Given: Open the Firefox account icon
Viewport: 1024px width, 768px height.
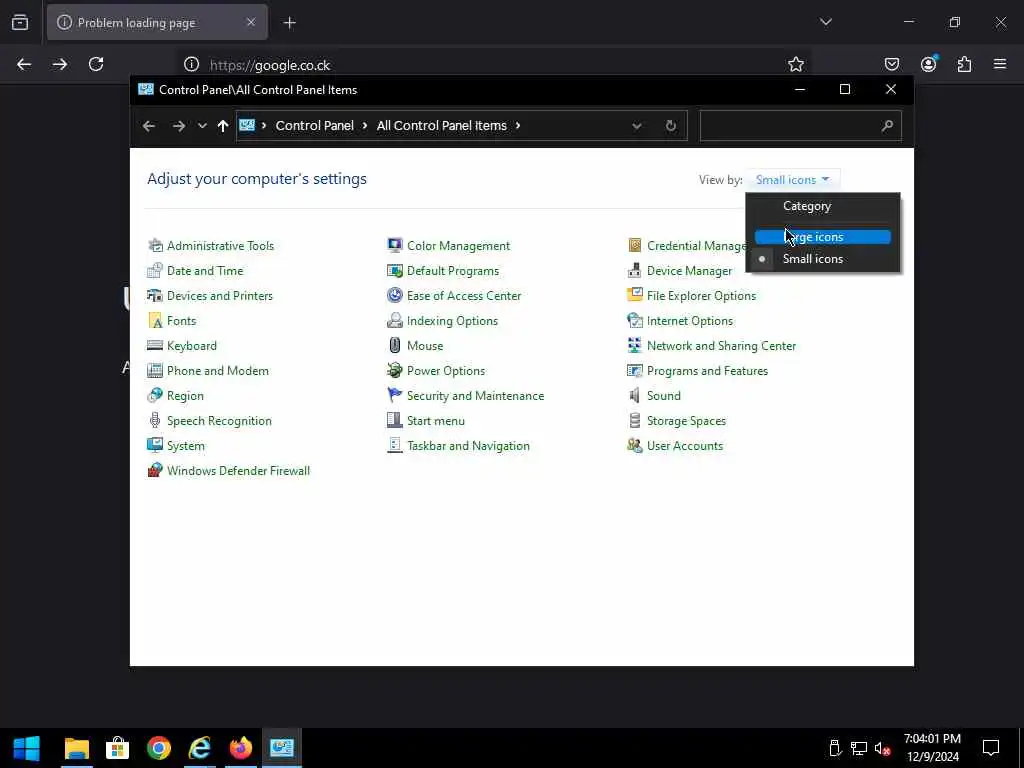Looking at the screenshot, I should [x=928, y=64].
